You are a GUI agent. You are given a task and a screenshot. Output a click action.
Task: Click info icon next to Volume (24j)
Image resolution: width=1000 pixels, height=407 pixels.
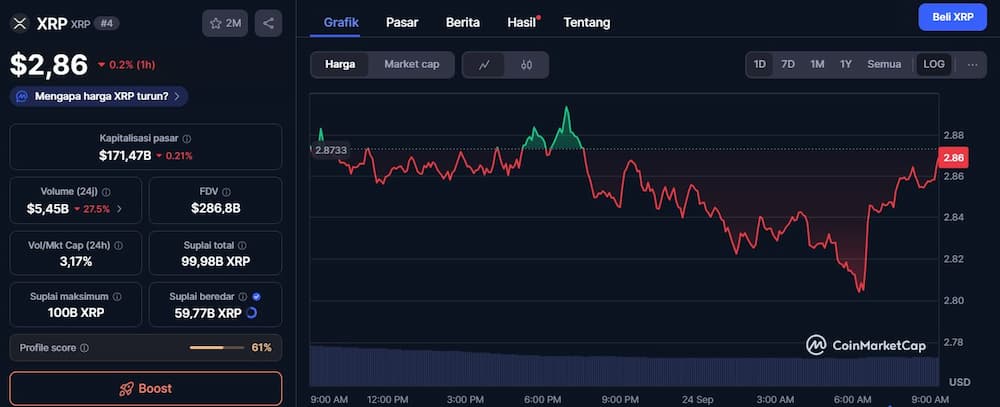pos(106,191)
